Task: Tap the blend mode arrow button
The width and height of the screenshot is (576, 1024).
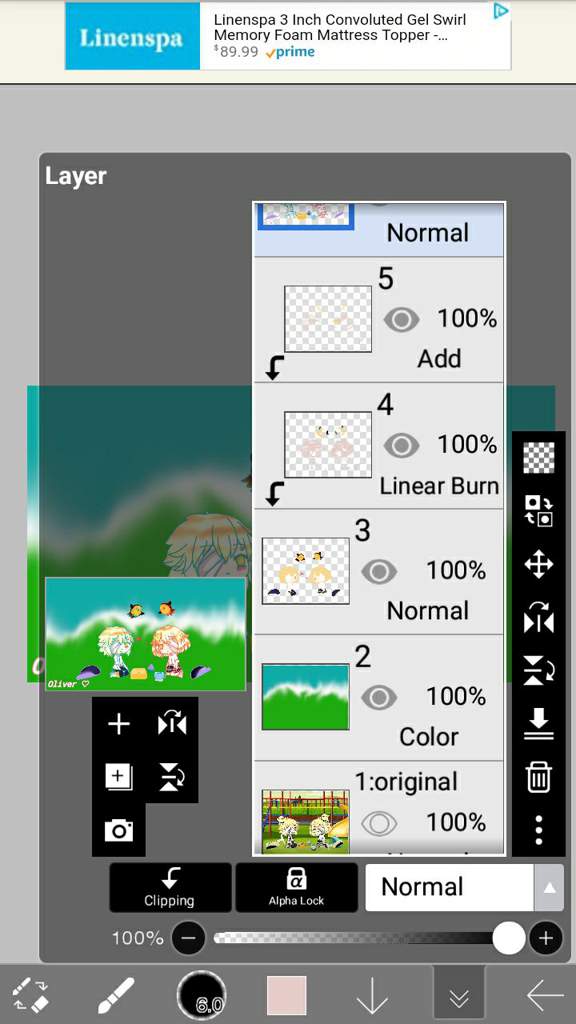Action: coord(549,887)
